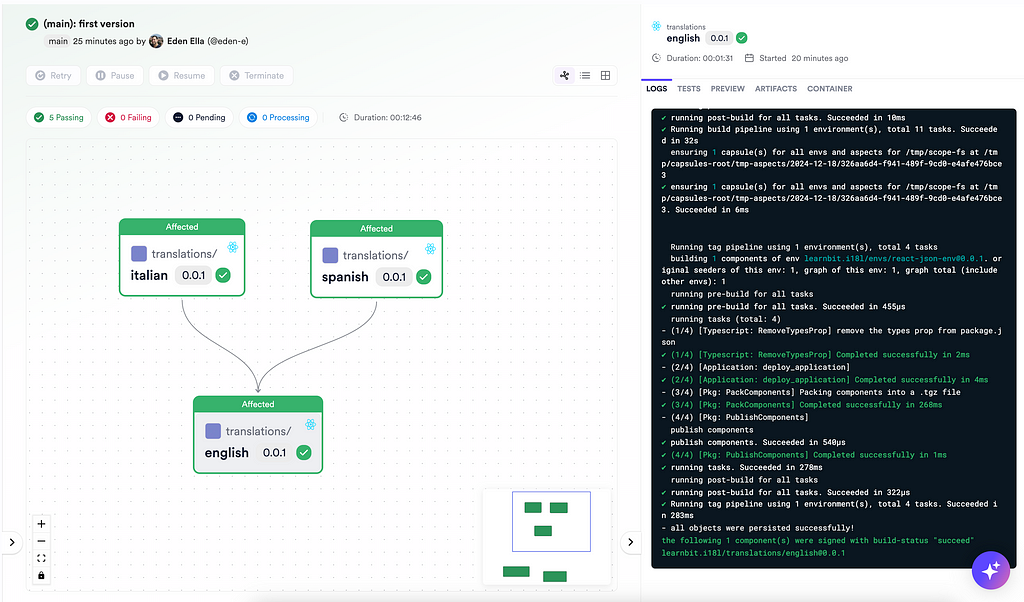Click the pipeline success check icon
The image size is (1024, 602).
(32, 24)
